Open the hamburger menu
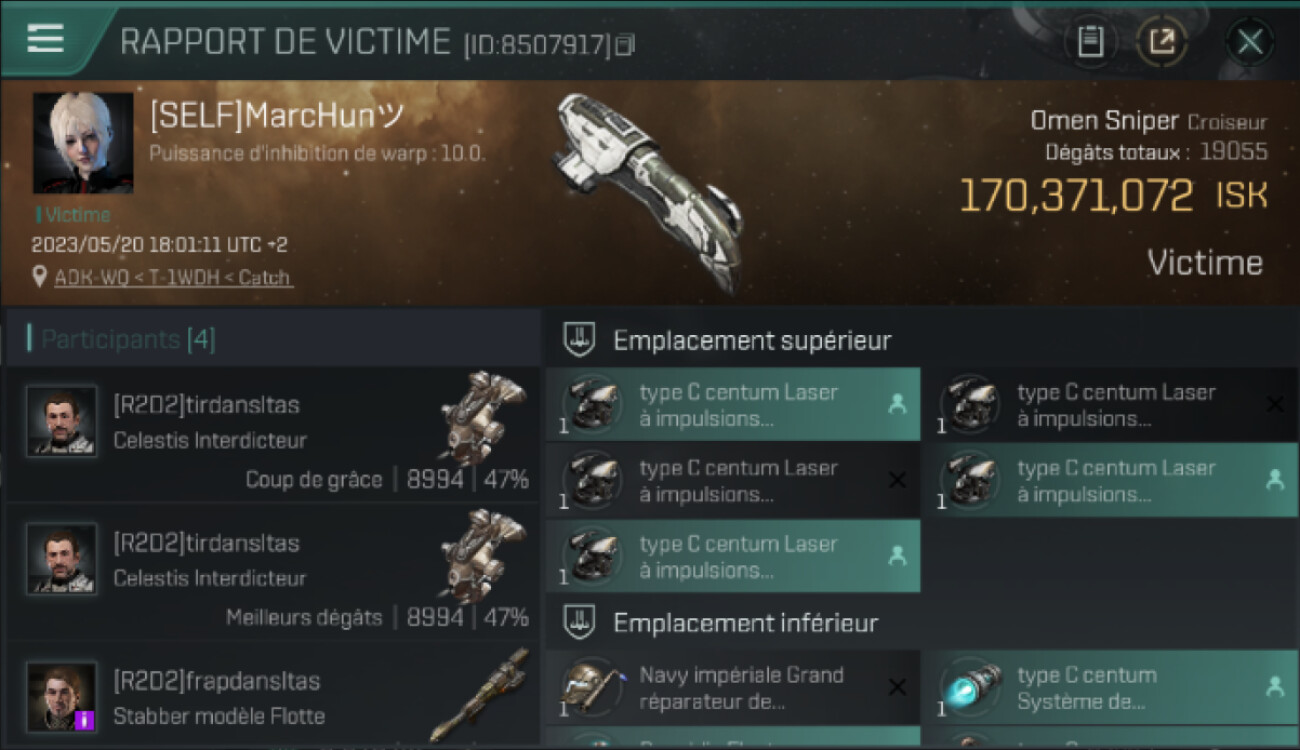The height and width of the screenshot is (750, 1300). coord(46,39)
